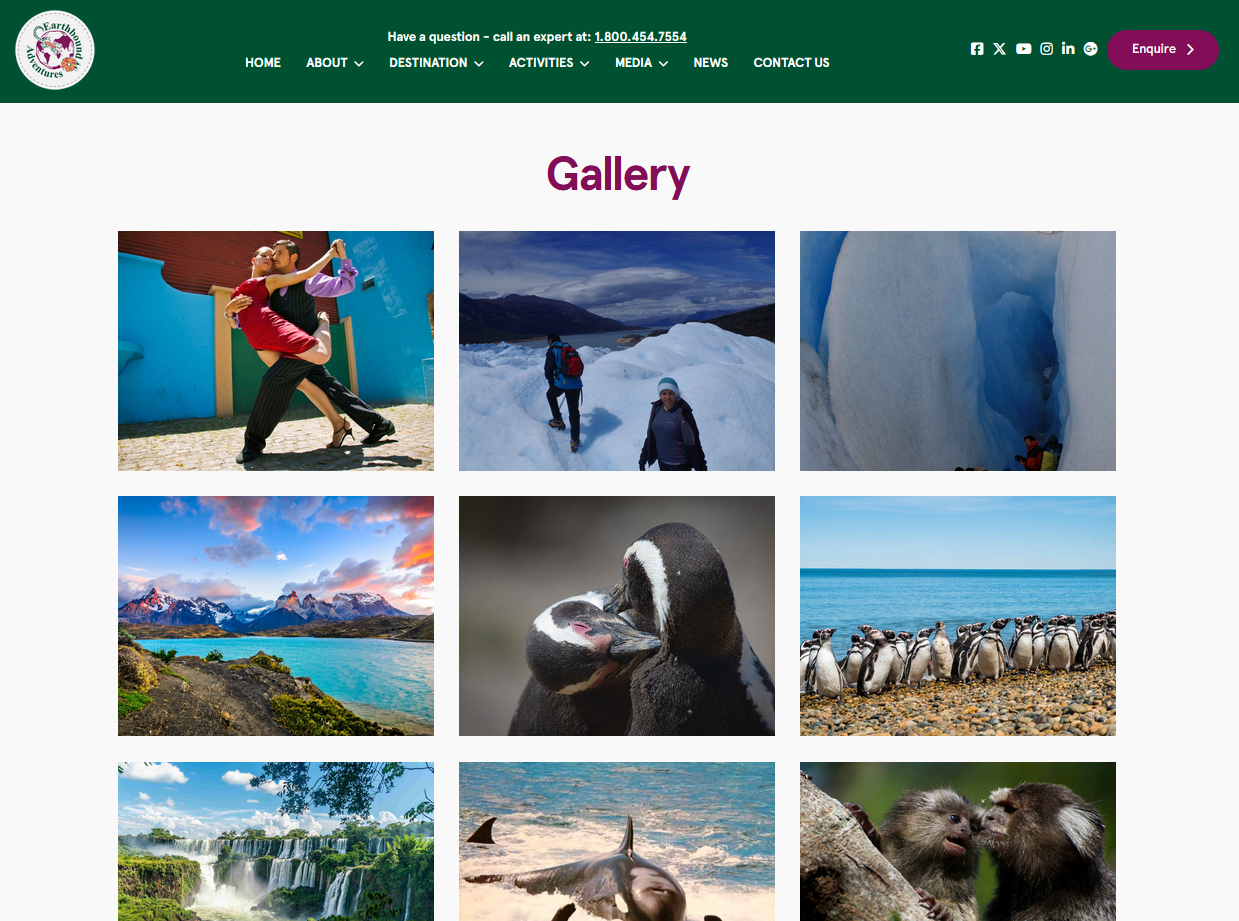Open the blue ice cave photo
Screen dimensions: 1239x921
pos(958,351)
